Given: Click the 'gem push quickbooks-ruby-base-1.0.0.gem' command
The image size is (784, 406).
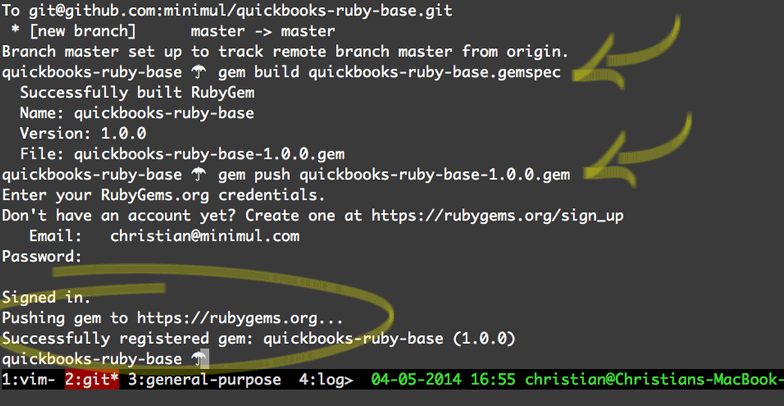Looking at the screenshot, I should pyautogui.click(x=394, y=174).
